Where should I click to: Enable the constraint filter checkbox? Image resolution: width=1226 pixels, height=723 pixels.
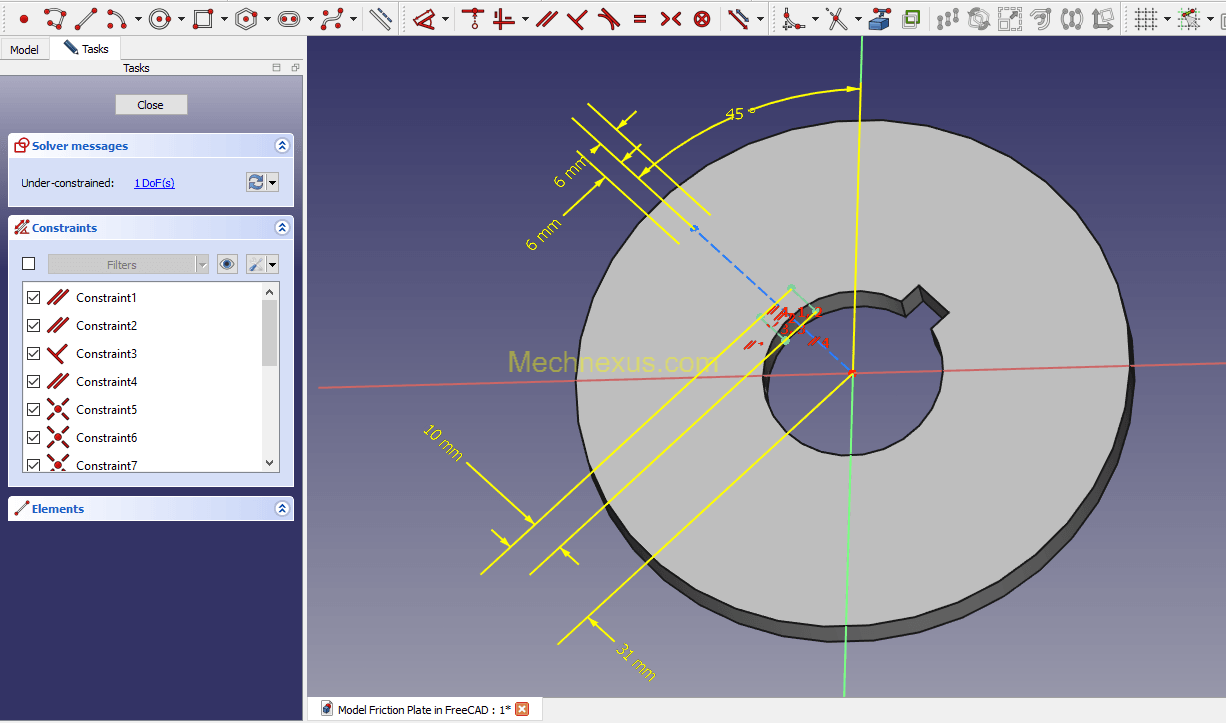pyautogui.click(x=29, y=264)
